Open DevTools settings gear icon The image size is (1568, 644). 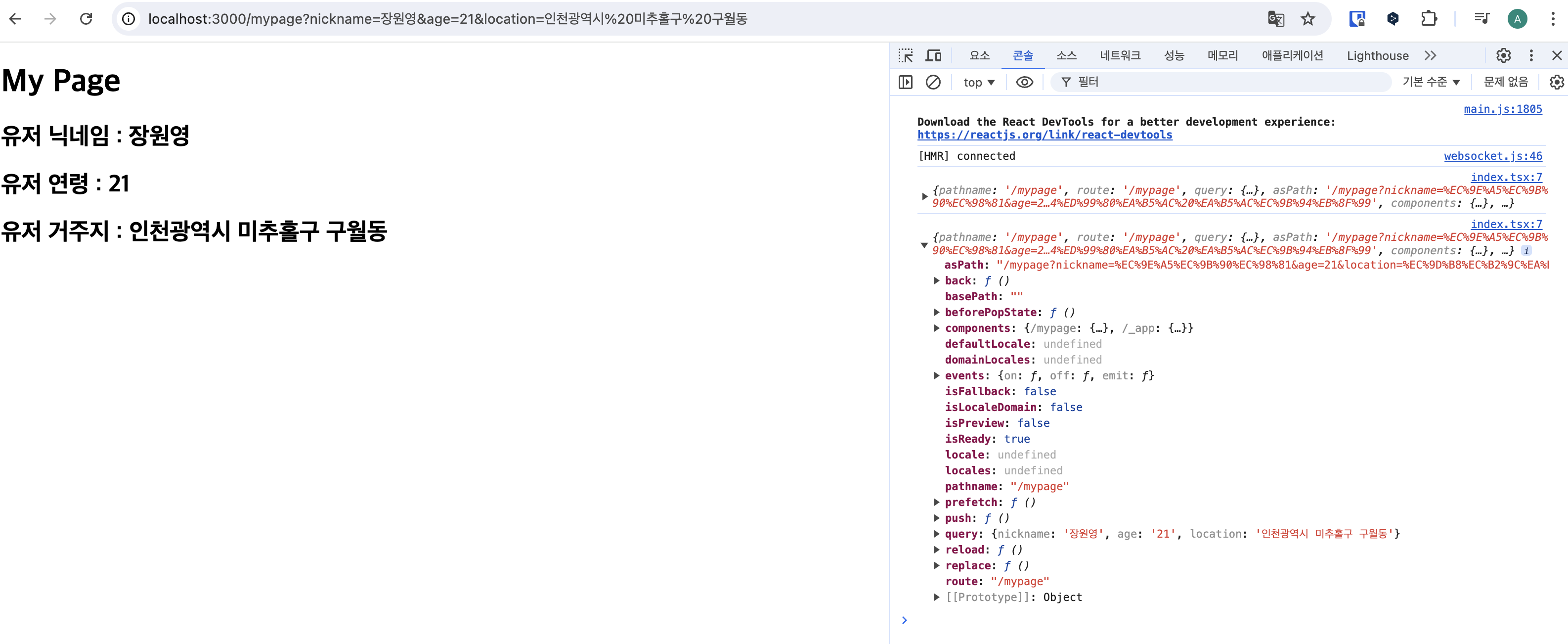1503,55
